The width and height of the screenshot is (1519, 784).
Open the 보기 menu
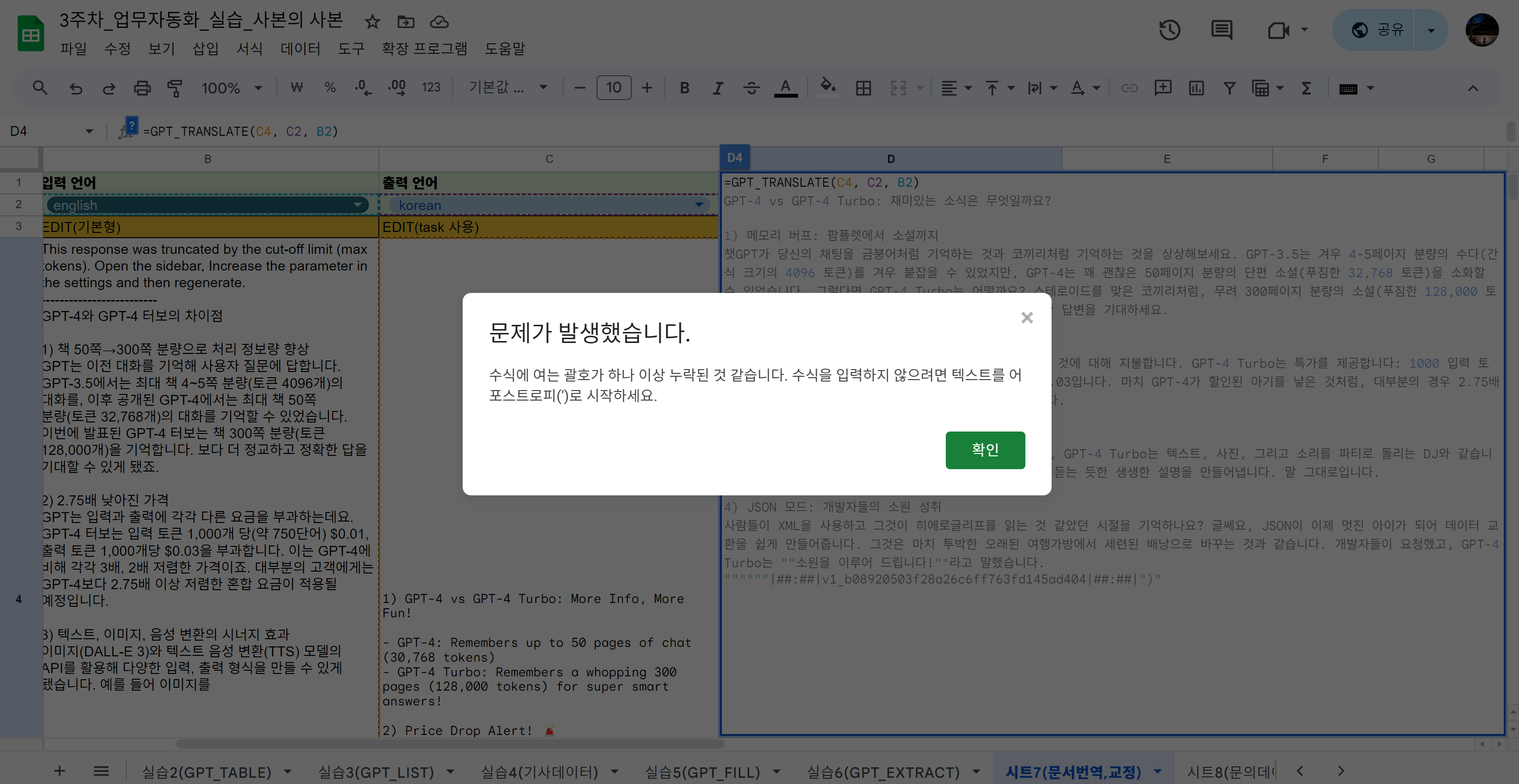click(x=162, y=49)
